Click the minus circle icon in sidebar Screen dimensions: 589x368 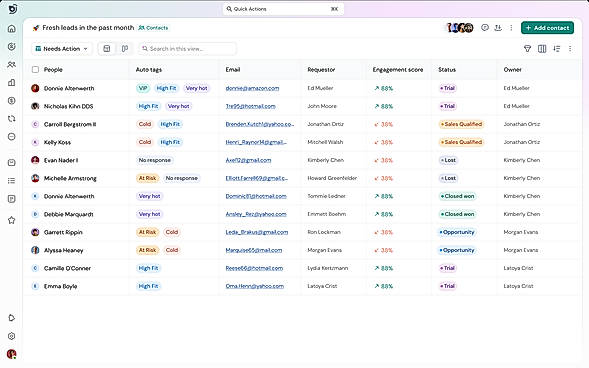click(x=12, y=137)
